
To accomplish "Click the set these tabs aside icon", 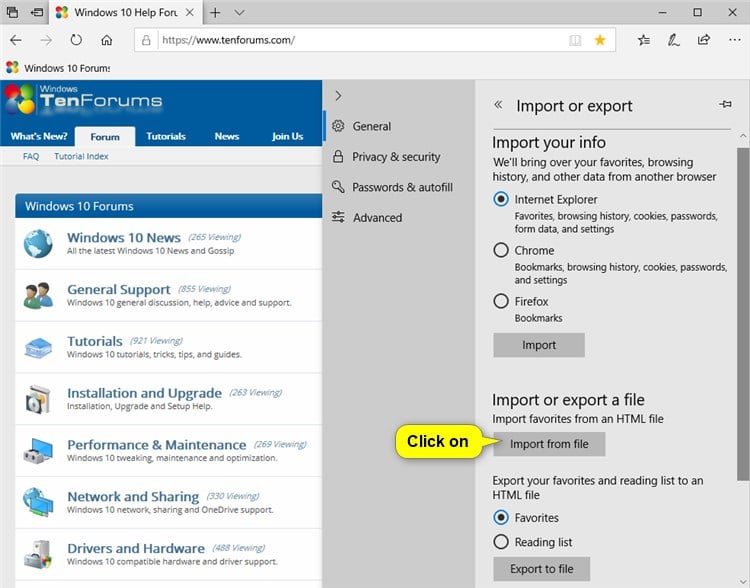I will (37, 12).
